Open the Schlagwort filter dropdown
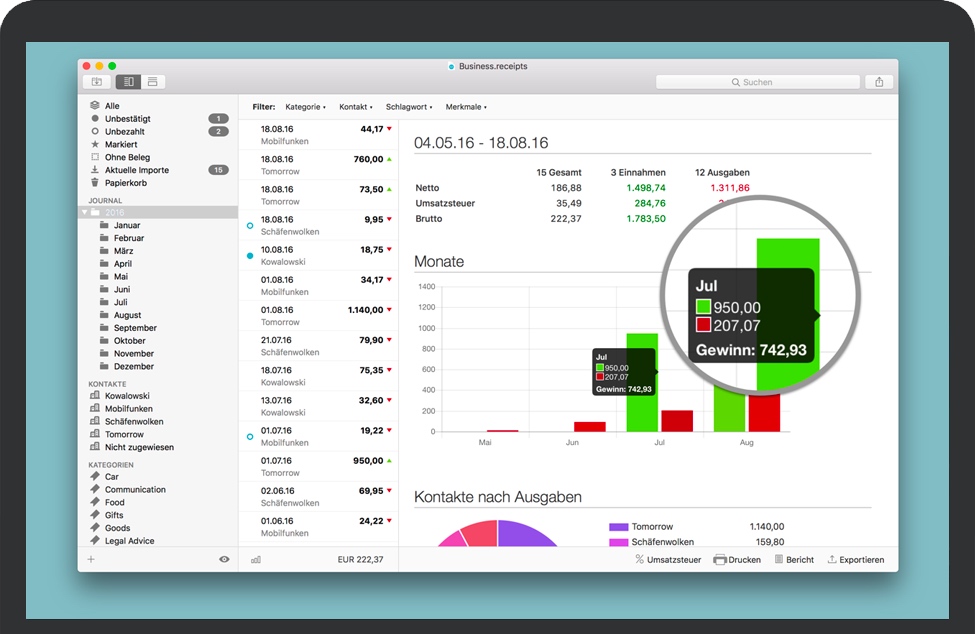 click(409, 107)
